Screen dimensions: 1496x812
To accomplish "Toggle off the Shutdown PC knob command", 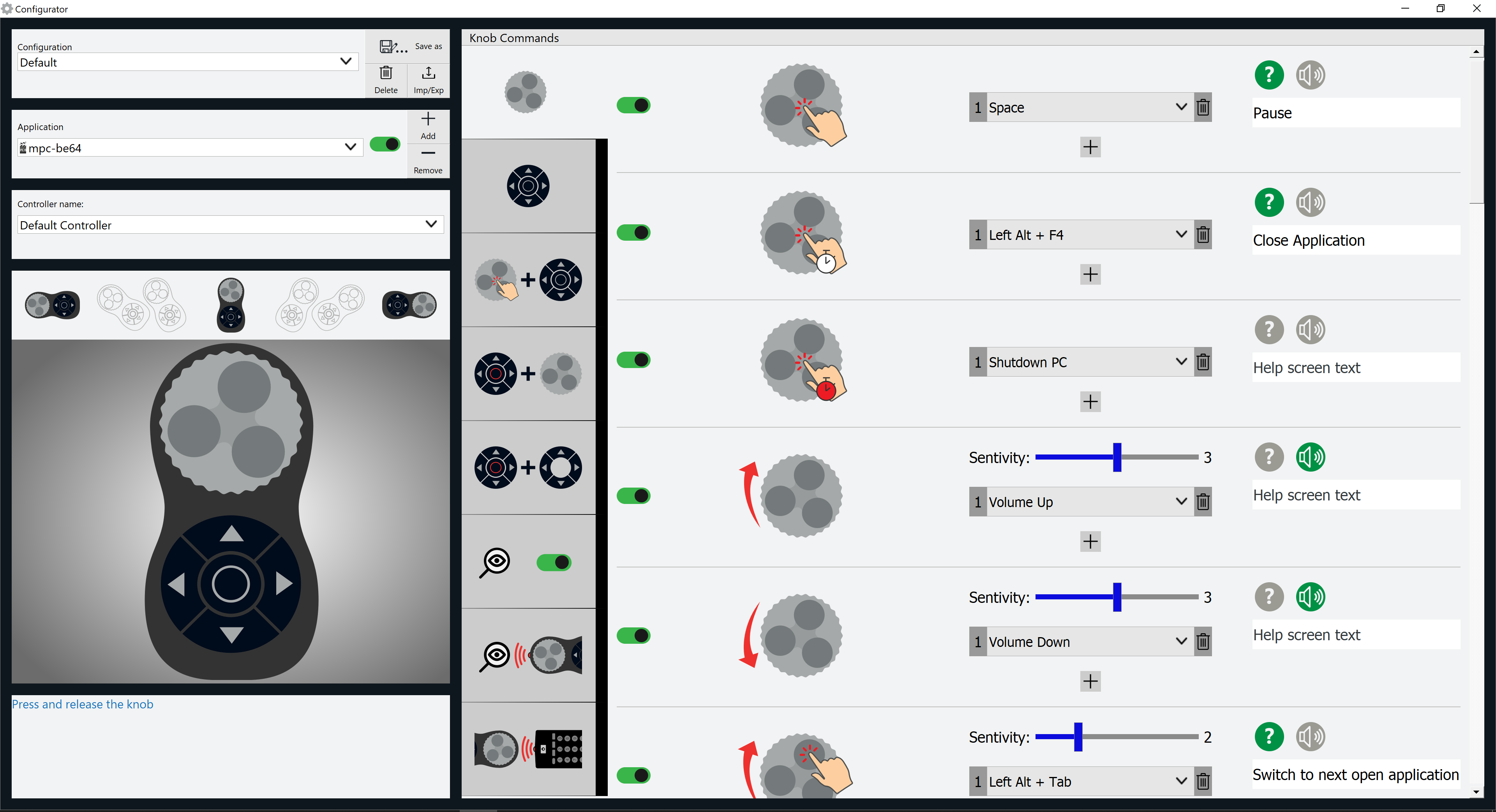I will coord(633,360).
